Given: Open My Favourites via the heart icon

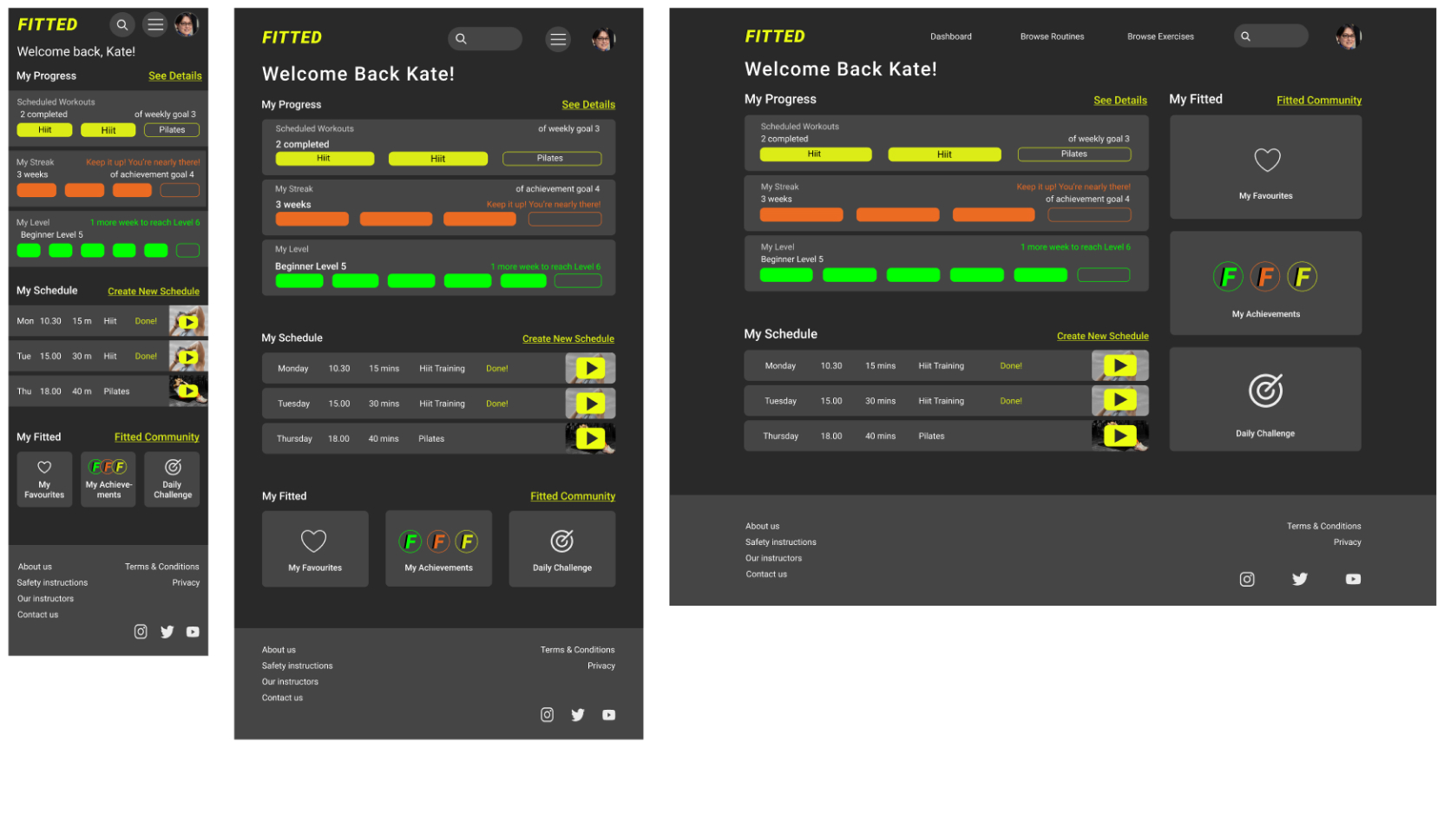Looking at the screenshot, I should 1265,161.
